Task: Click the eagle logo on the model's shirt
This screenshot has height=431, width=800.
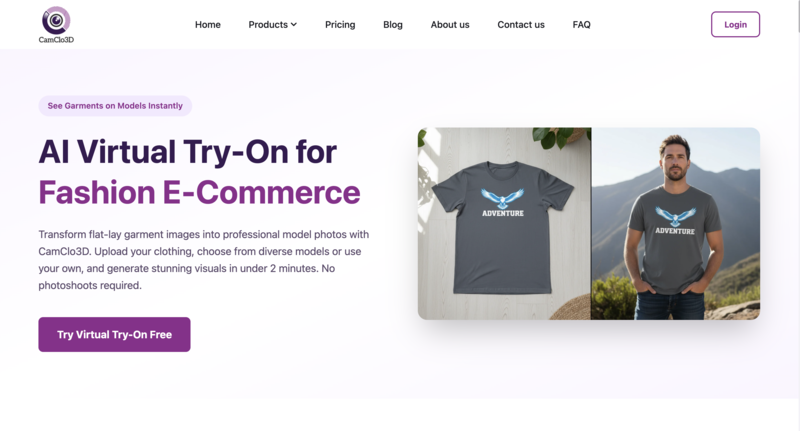Action: 675,216
